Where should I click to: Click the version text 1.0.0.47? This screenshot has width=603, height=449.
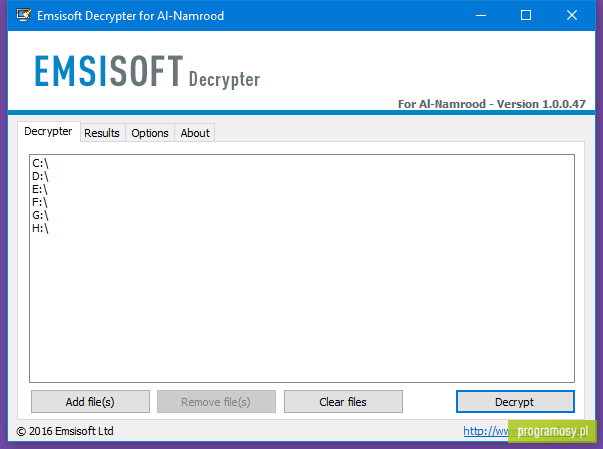pyautogui.click(x=563, y=104)
